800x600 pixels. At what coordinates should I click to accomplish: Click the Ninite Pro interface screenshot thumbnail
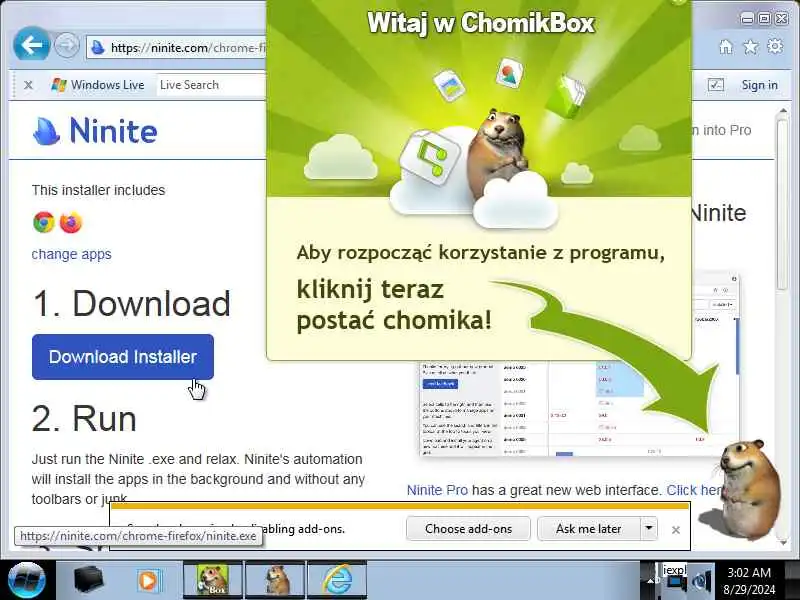point(579,408)
